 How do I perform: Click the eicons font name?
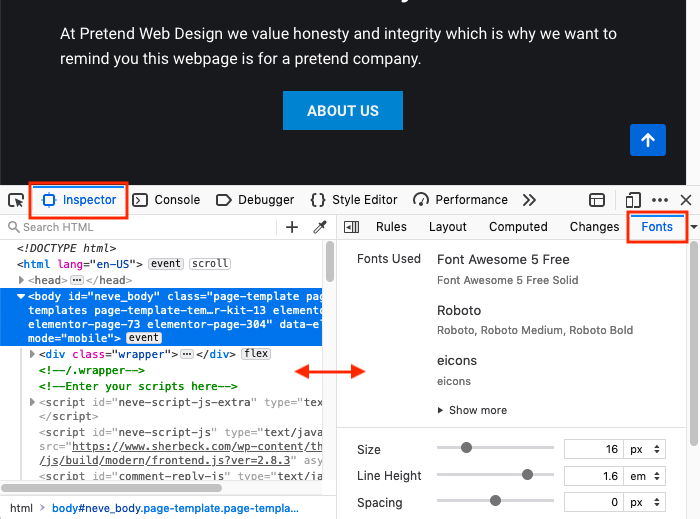(457, 361)
